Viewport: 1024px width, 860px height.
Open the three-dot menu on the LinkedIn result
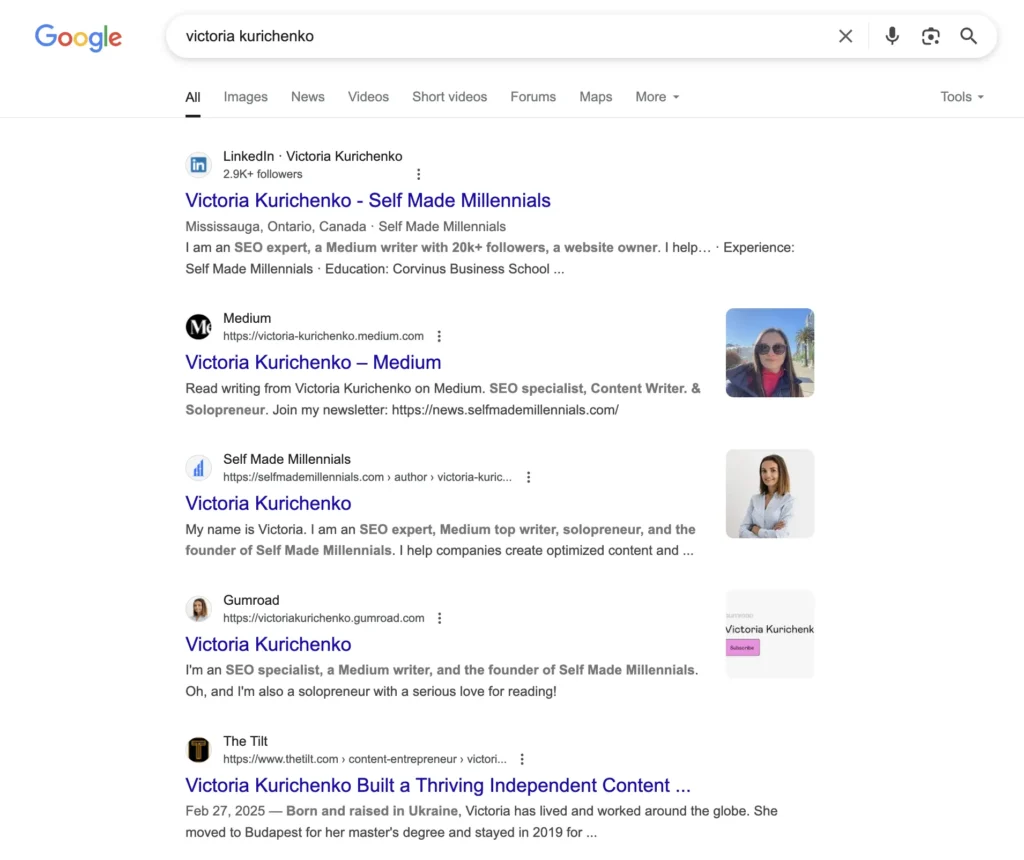[x=418, y=174]
